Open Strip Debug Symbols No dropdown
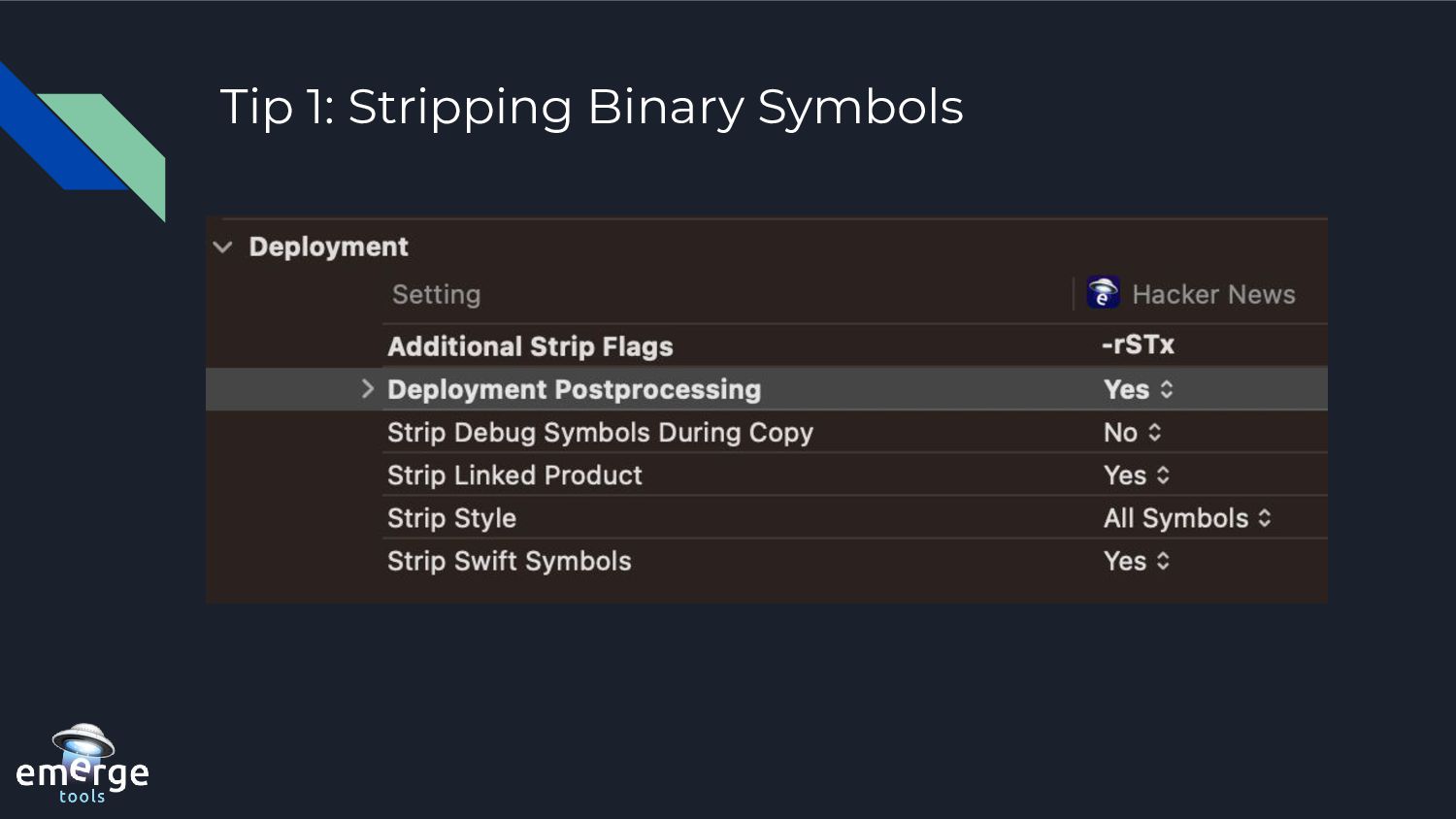The image size is (1456, 819). (x=1132, y=433)
